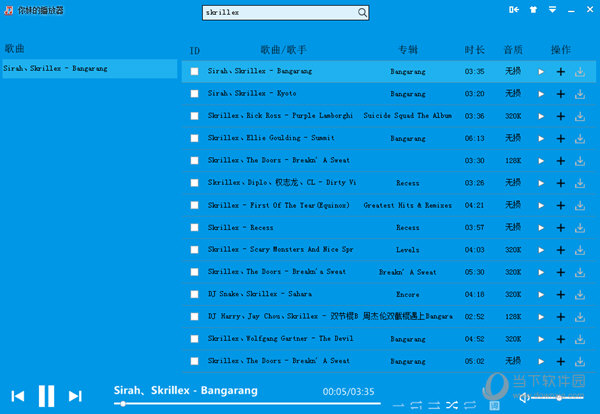
Task: Mute volume with the speaker icon
Action: click(525, 398)
